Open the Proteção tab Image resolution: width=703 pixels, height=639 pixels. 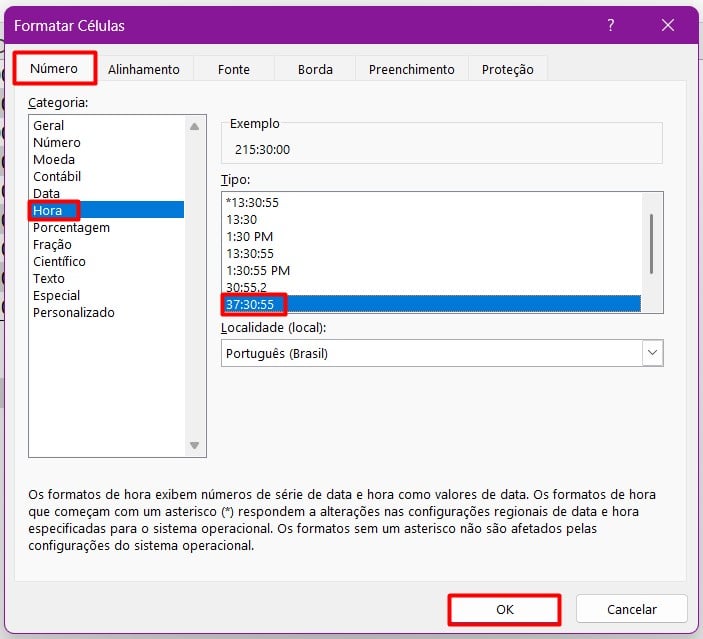pos(507,69)
